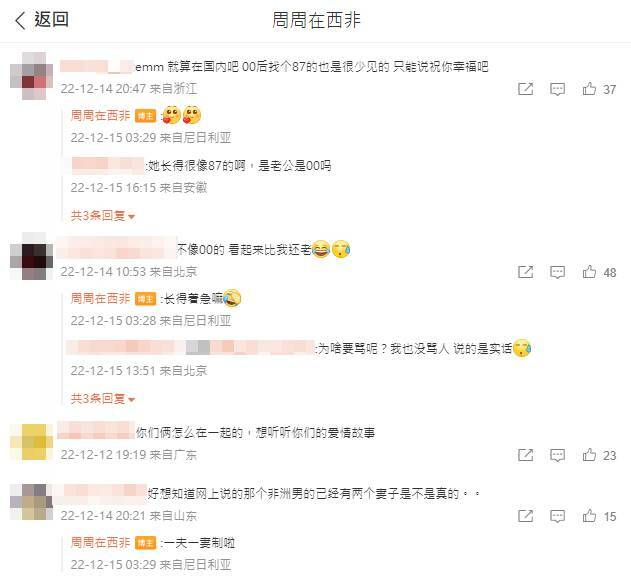Reply to the 不像00的 comment via the speech-bubble icon
The width and height of the screenshot is (631, 580).
coord(557,272)
